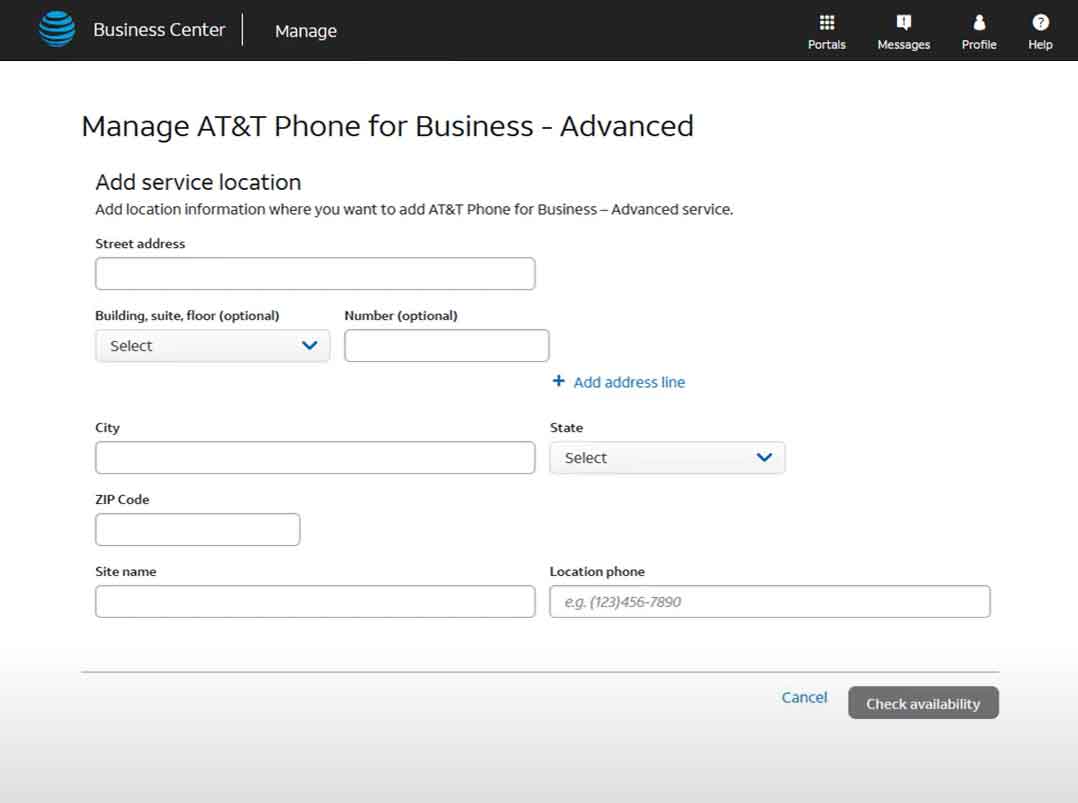Image resolution: width=1078 pixels, height=803 pixels.
Task: Click the plus icon beside Add address line
Action: (x=558, y=381)
